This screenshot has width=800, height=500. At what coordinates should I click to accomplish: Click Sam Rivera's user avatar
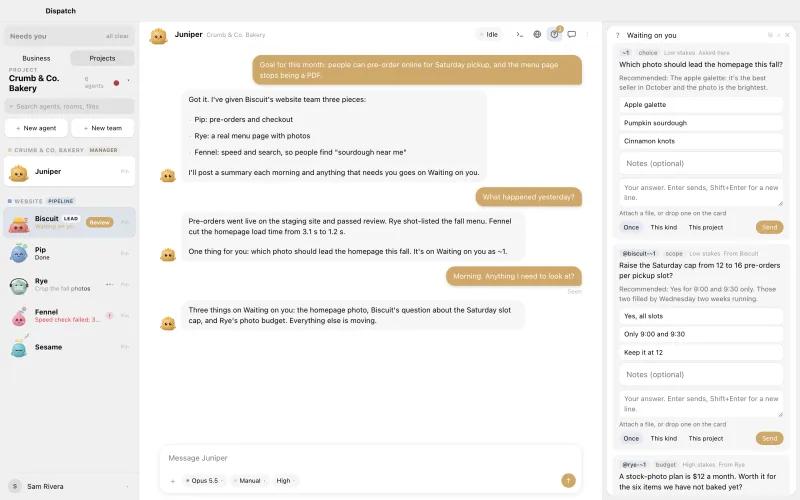[15, 486]
